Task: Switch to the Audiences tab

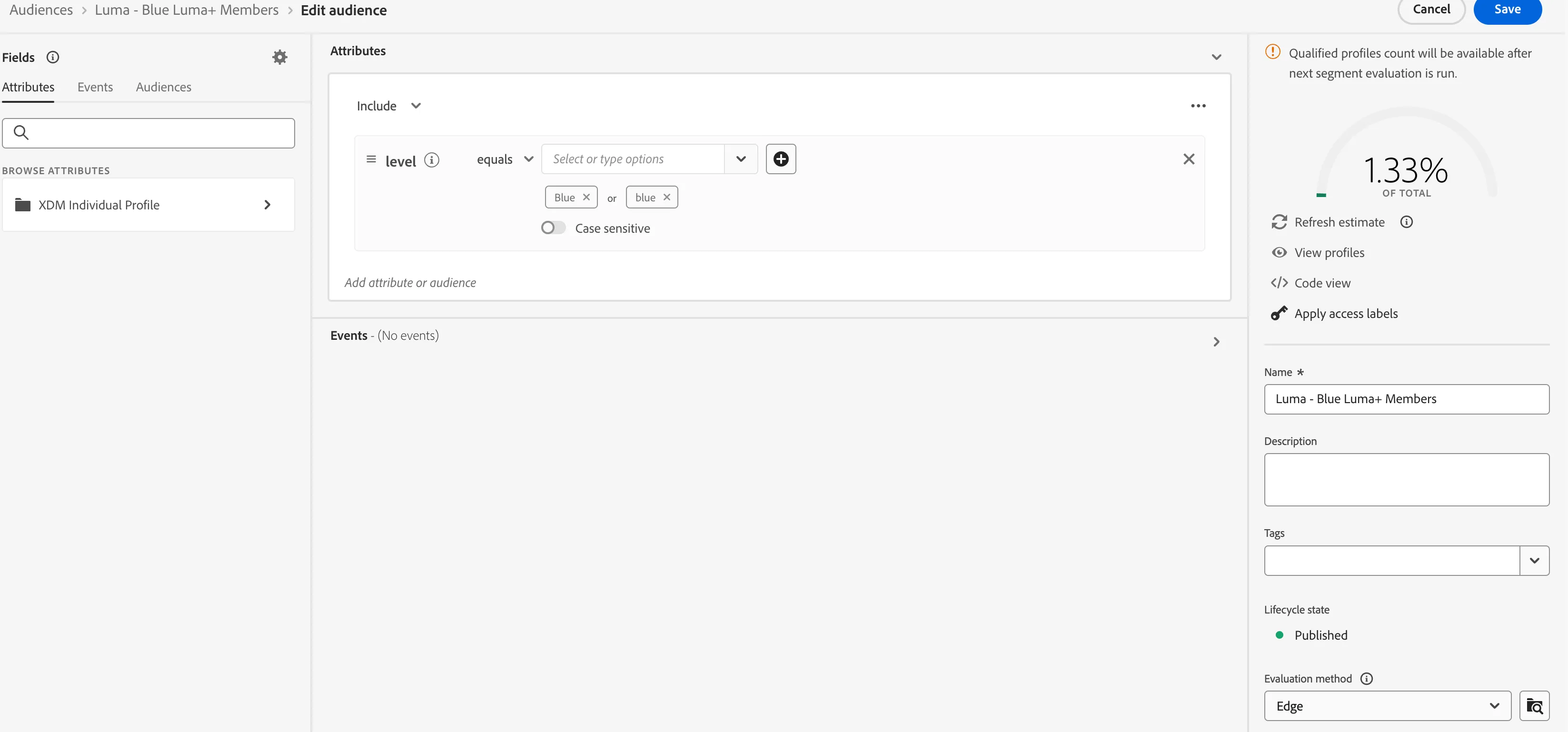Action: [163, 87]
